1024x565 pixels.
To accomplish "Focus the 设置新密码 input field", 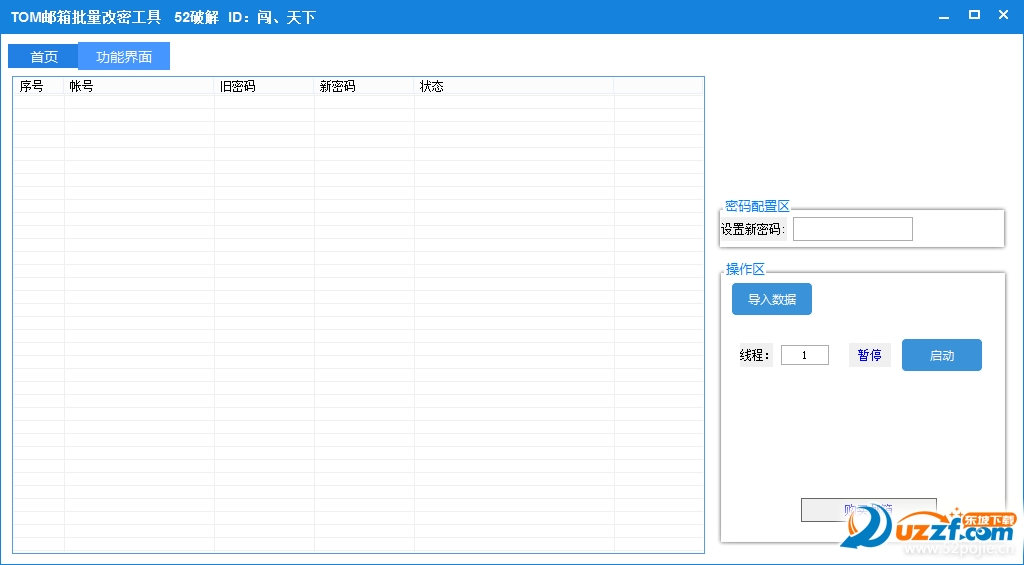I will point(852,229).
